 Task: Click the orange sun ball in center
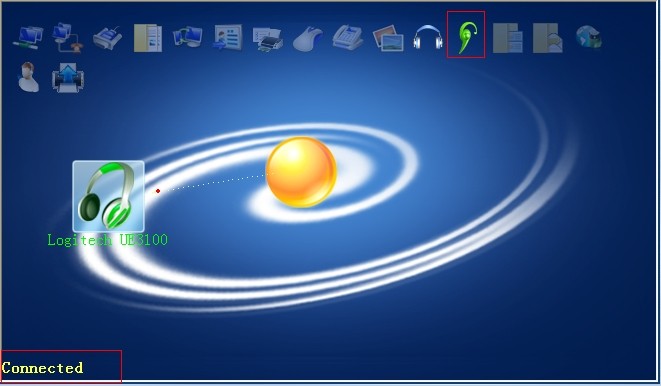[x=301, y=172]
